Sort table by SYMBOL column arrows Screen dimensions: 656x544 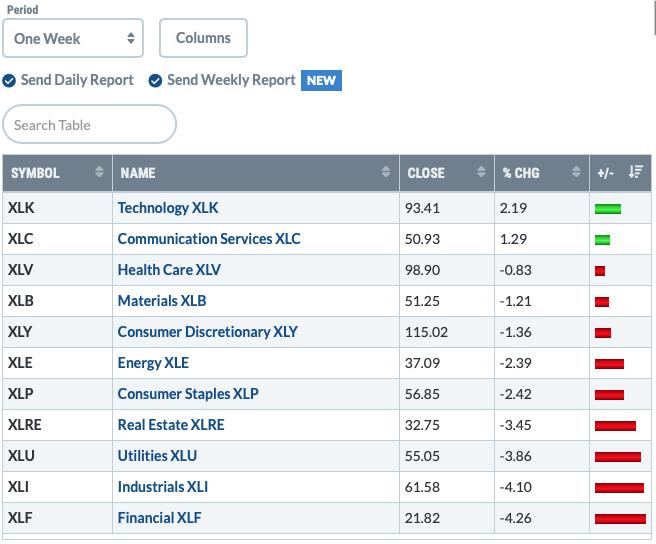99,172
